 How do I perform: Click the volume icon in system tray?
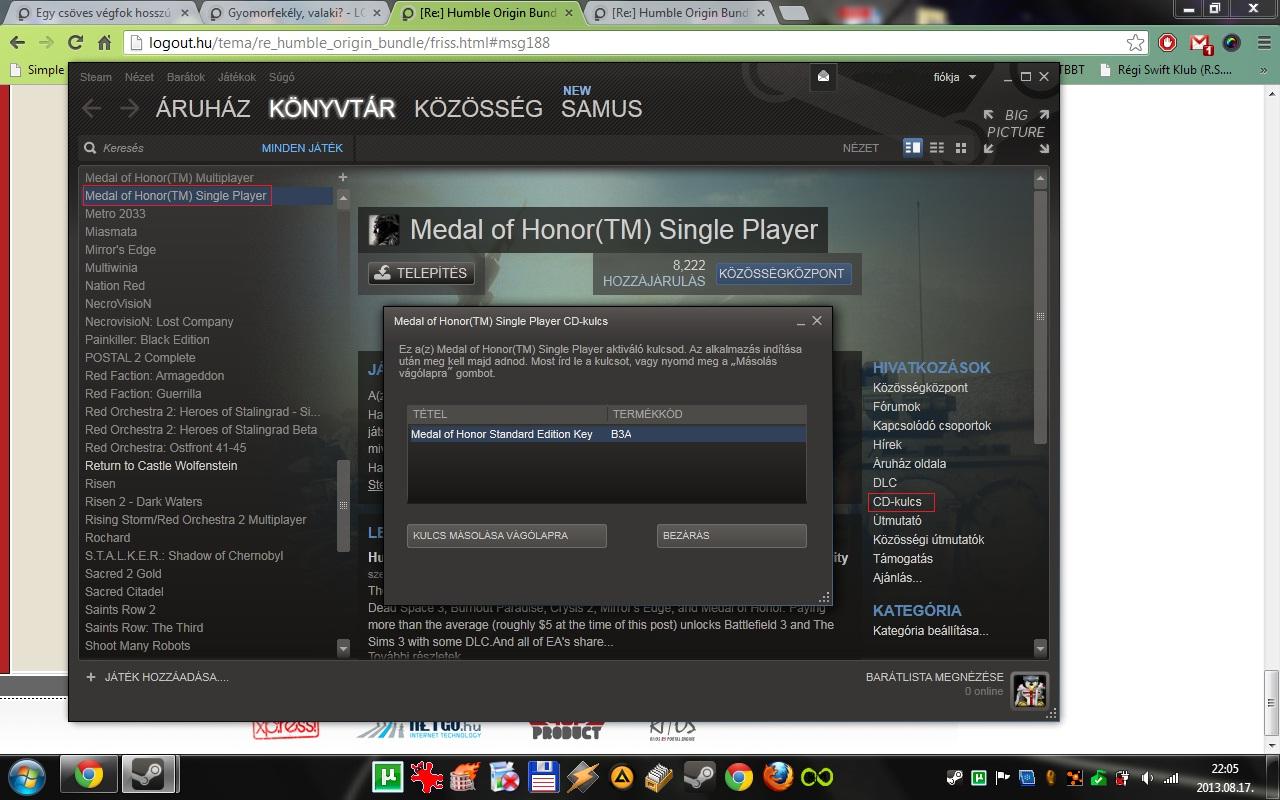tap(1146, 778)
